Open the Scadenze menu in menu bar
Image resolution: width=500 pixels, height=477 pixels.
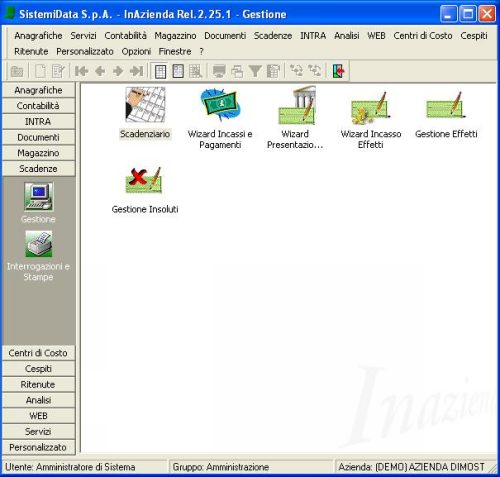click(x=273, y=36)
